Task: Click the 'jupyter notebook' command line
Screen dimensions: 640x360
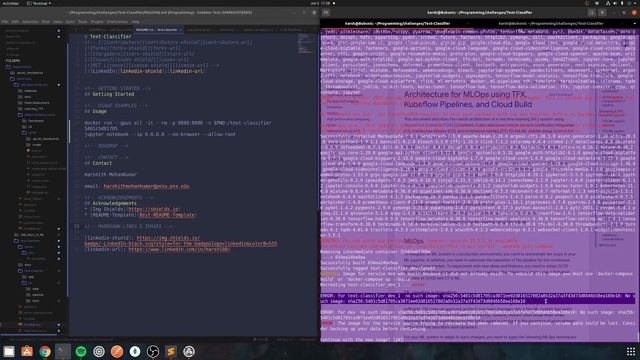Action: (x=160, y=134)
